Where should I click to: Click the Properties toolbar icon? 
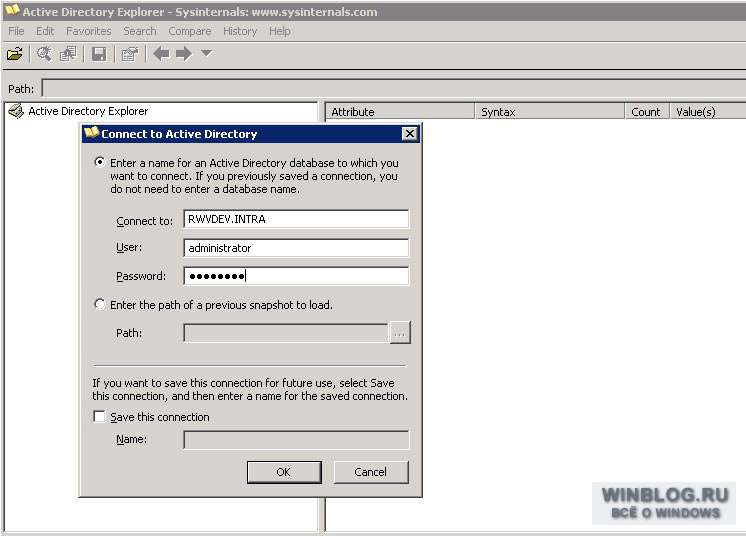[129, 54]
